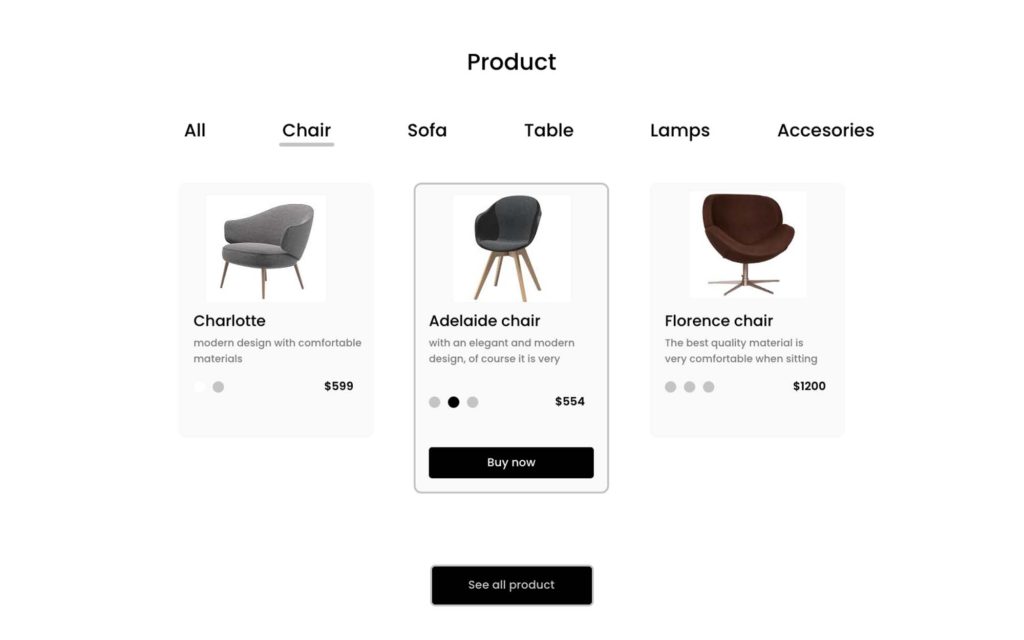1024x640 pixels.
Task: Choose the black color swatch on Adelaide chair
Action: [453, 402]
